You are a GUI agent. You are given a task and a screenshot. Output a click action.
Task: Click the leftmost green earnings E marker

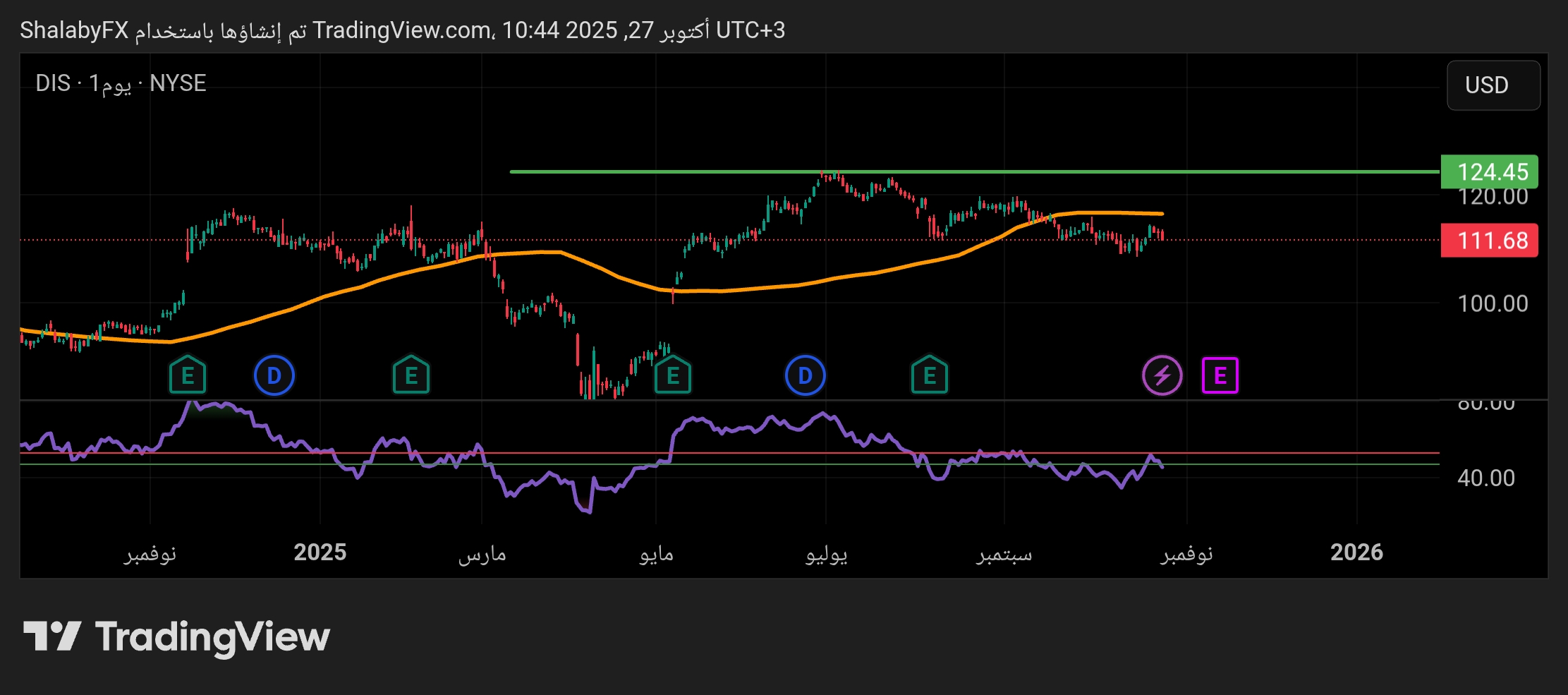188,375
